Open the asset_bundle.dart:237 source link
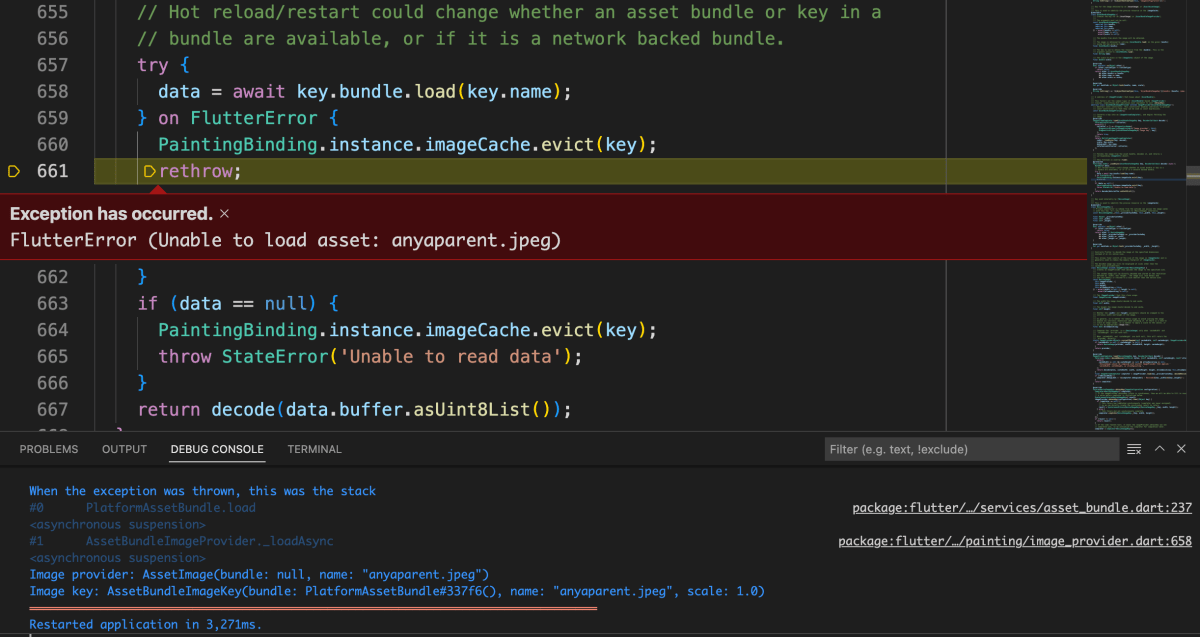The image size is (1200, 637). (x=1022, y=508)
